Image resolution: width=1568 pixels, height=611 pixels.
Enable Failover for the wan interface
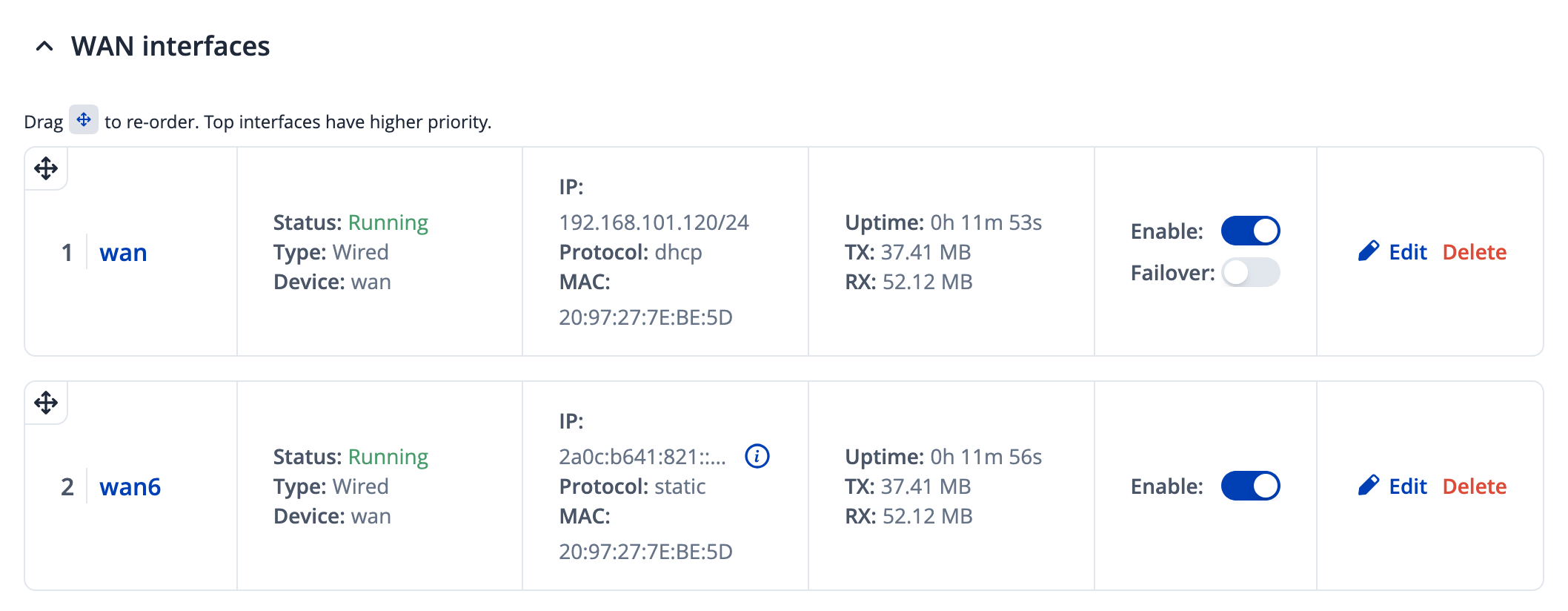(x=1250, y=273)
